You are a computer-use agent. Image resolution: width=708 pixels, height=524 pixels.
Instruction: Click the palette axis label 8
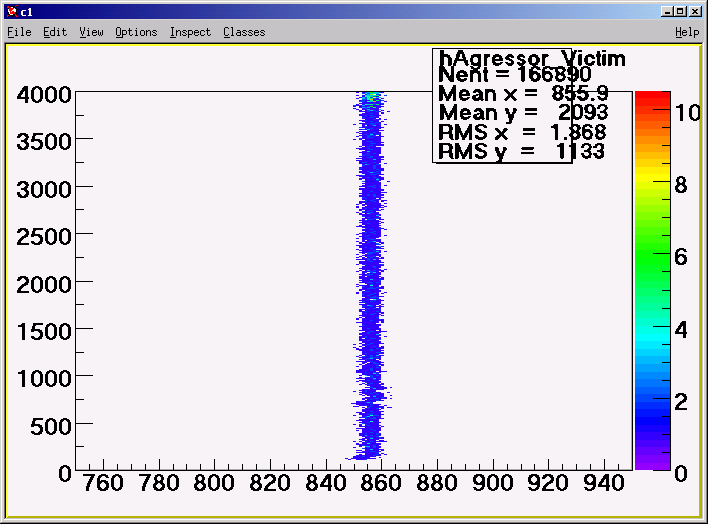pyautogui.click(x=681, y=185)
